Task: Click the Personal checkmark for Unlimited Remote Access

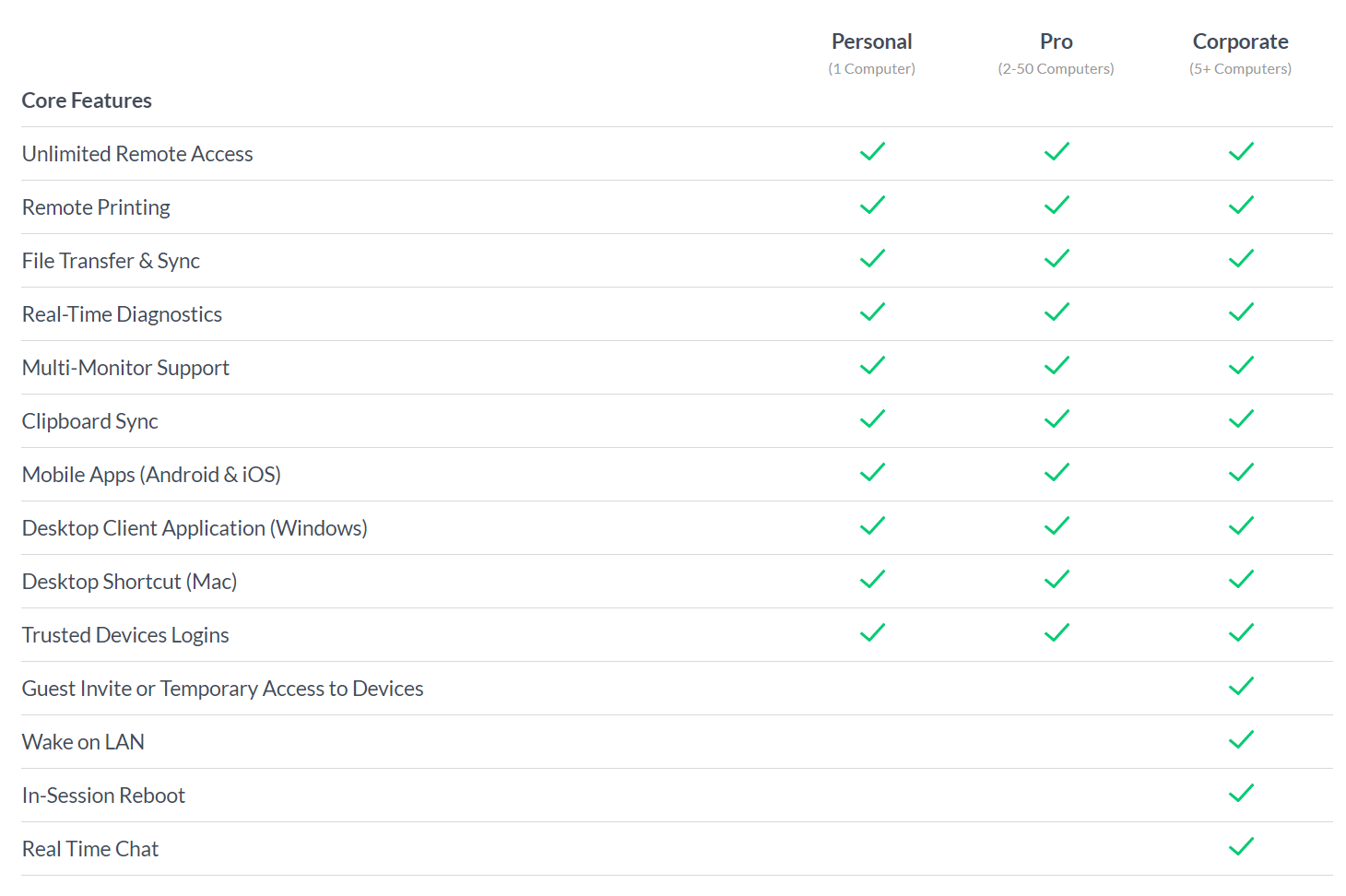Action: click(872, 152)
